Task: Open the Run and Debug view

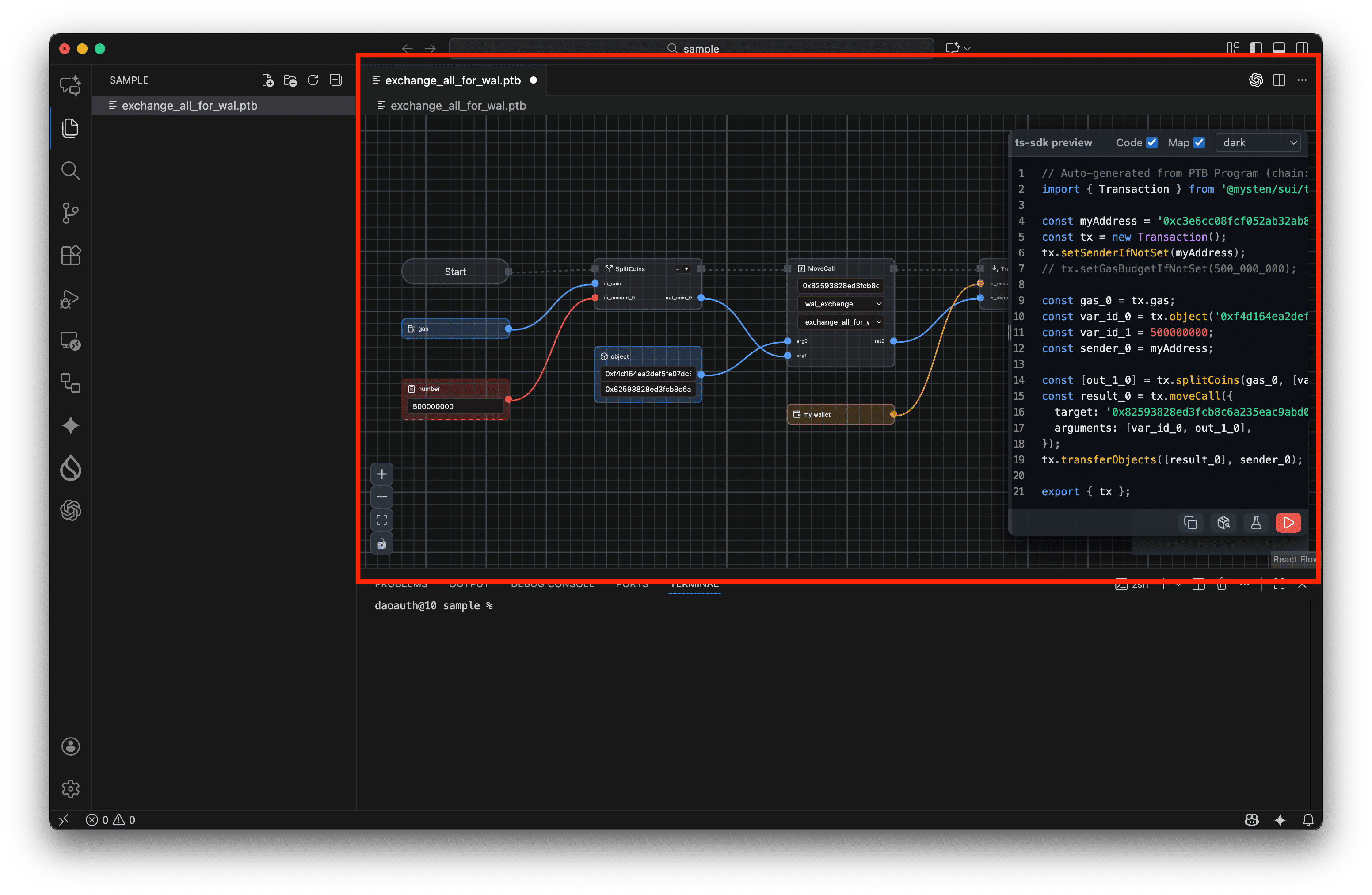Action: point(70,299)
